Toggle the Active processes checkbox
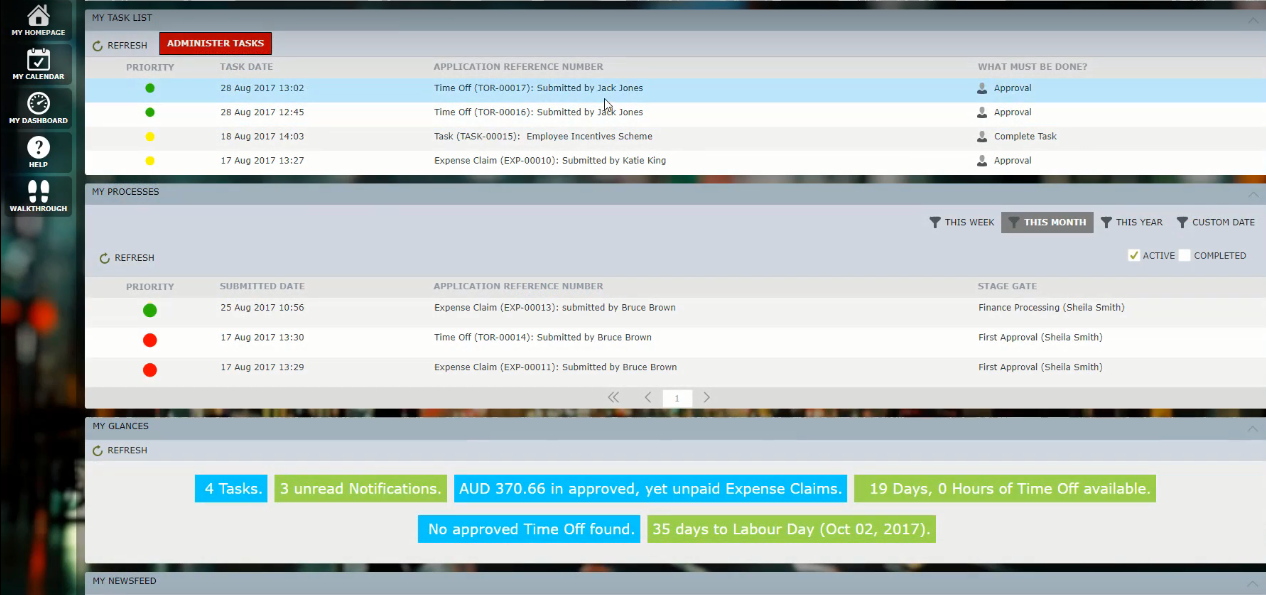 pos(1134,255)
